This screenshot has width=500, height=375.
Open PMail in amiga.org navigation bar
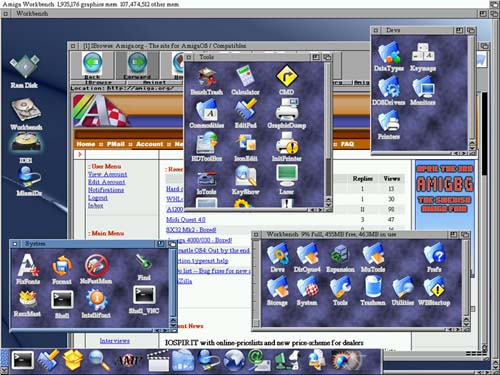[x=115, y=144]
